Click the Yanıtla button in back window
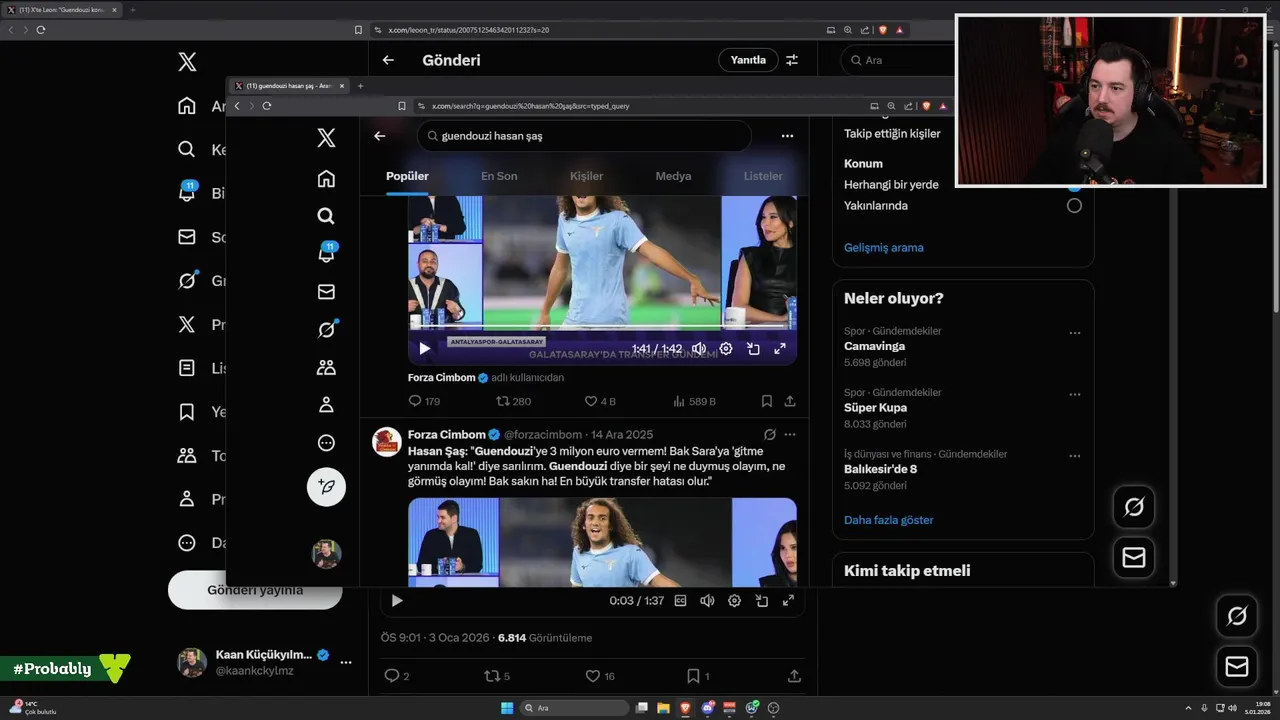The image size is (1280, 720). [748, 60]
